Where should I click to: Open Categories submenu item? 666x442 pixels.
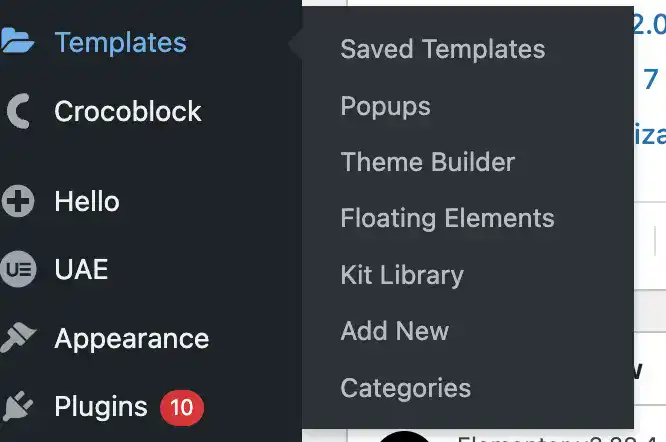(406, 388)
